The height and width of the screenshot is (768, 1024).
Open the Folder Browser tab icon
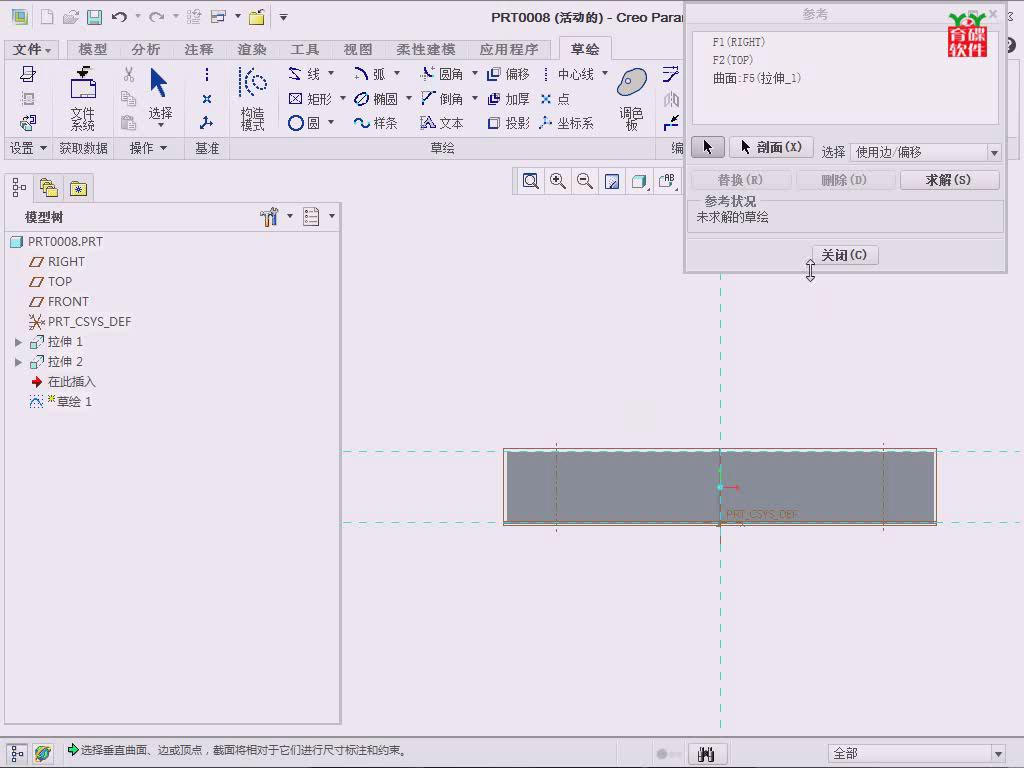49,188
